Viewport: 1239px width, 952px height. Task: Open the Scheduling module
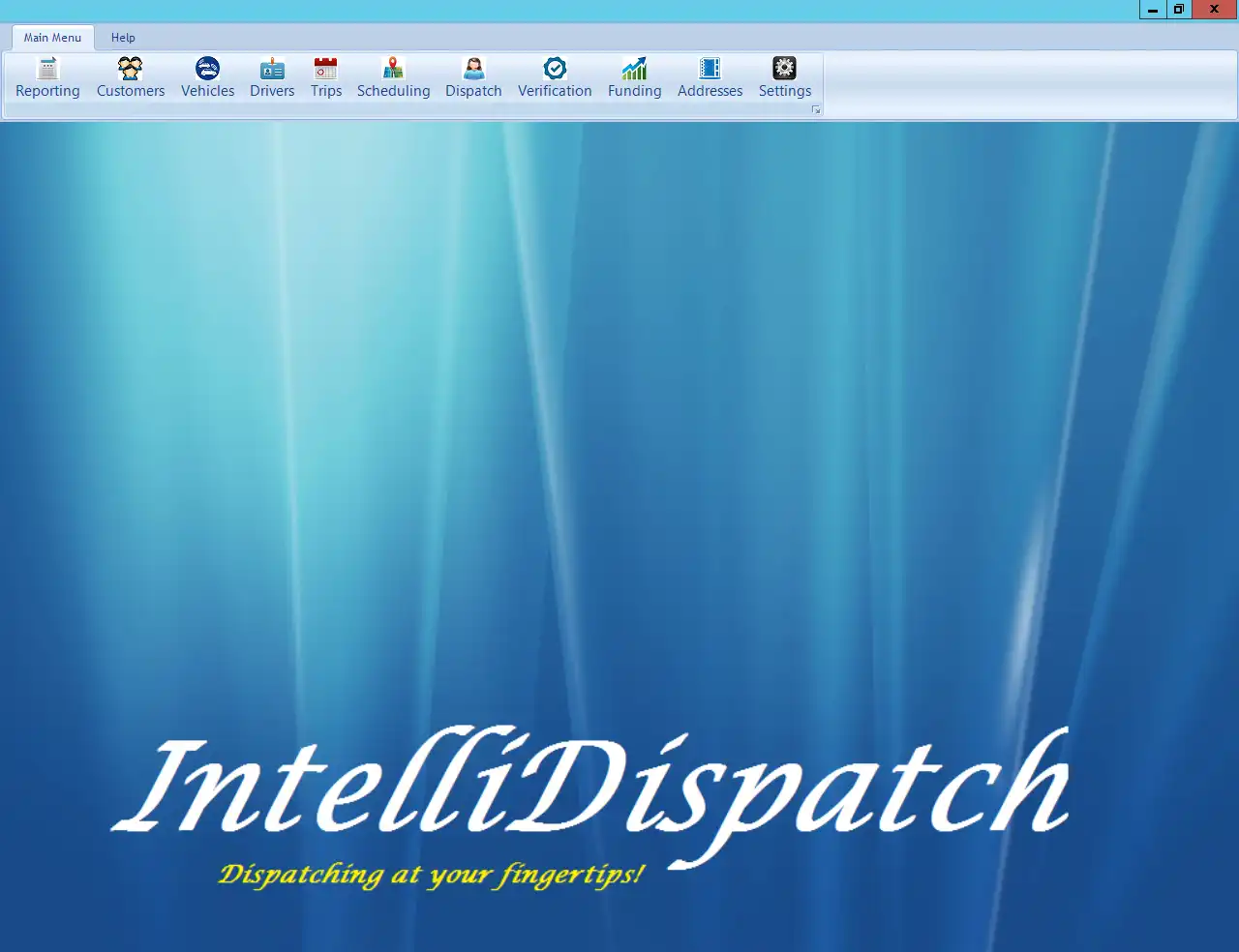pos(393,78)
